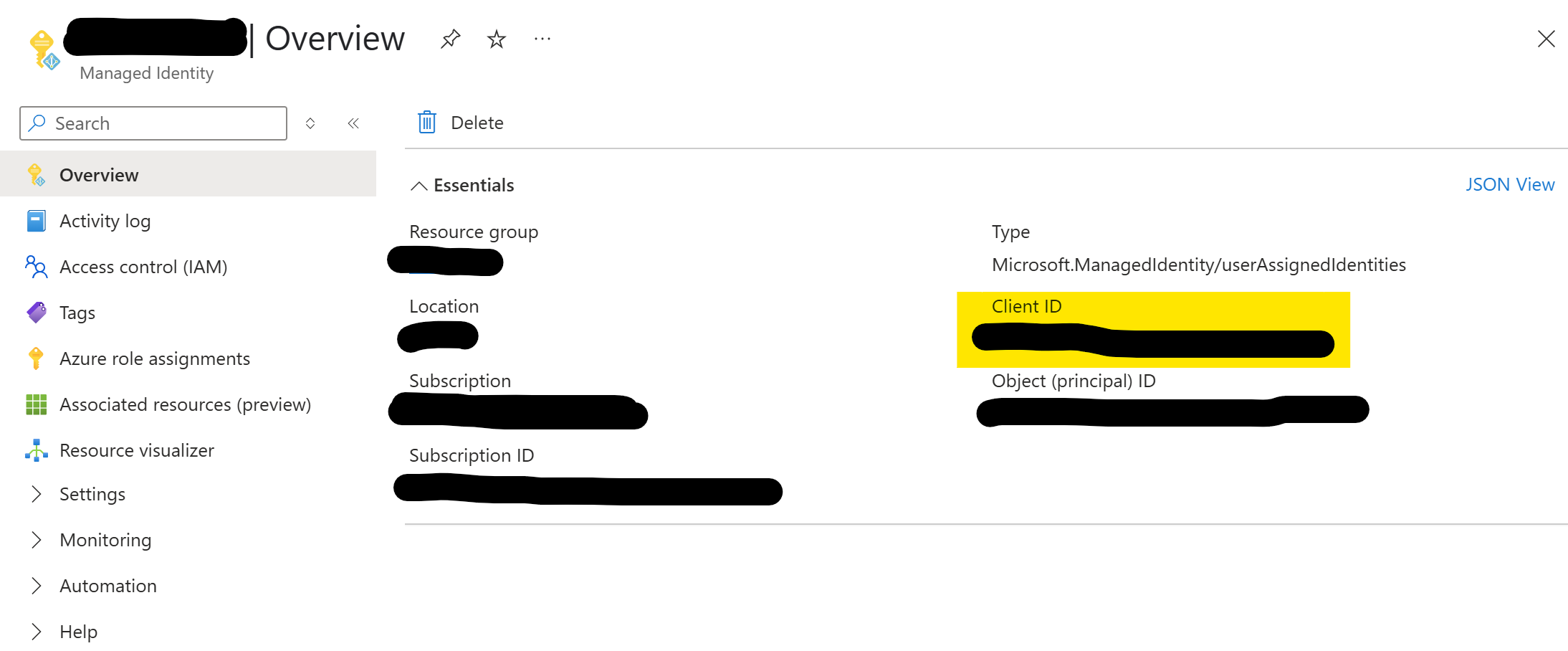Focus the sidebar Search box
The width and height of the screenshot is (1568, 651).
coord(153,123)
